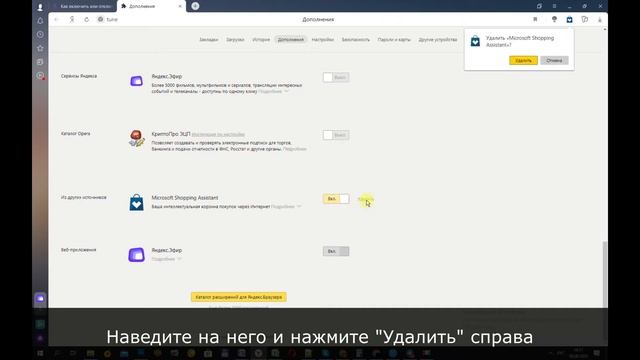Turn off Microsoft Shopping Assistant switch

click(x=336, y=199)
